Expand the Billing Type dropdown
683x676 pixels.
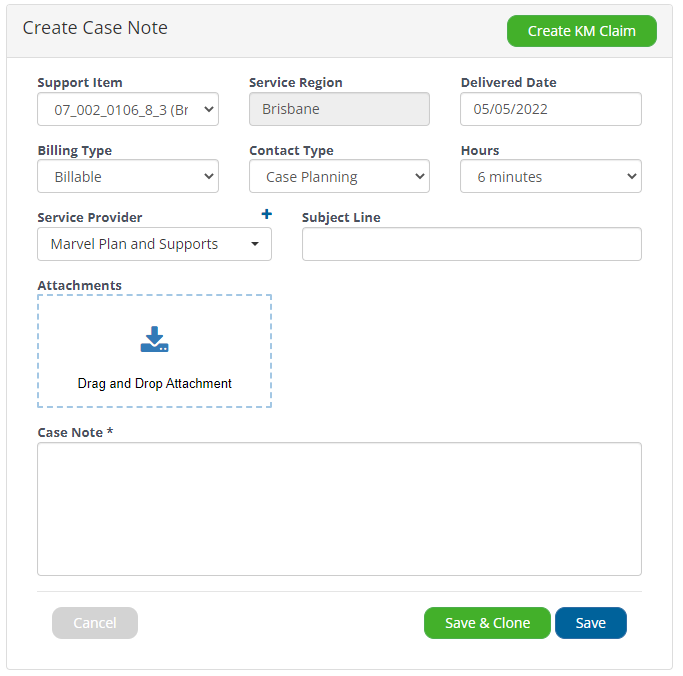pyautogui.click(x=128, y=176)
